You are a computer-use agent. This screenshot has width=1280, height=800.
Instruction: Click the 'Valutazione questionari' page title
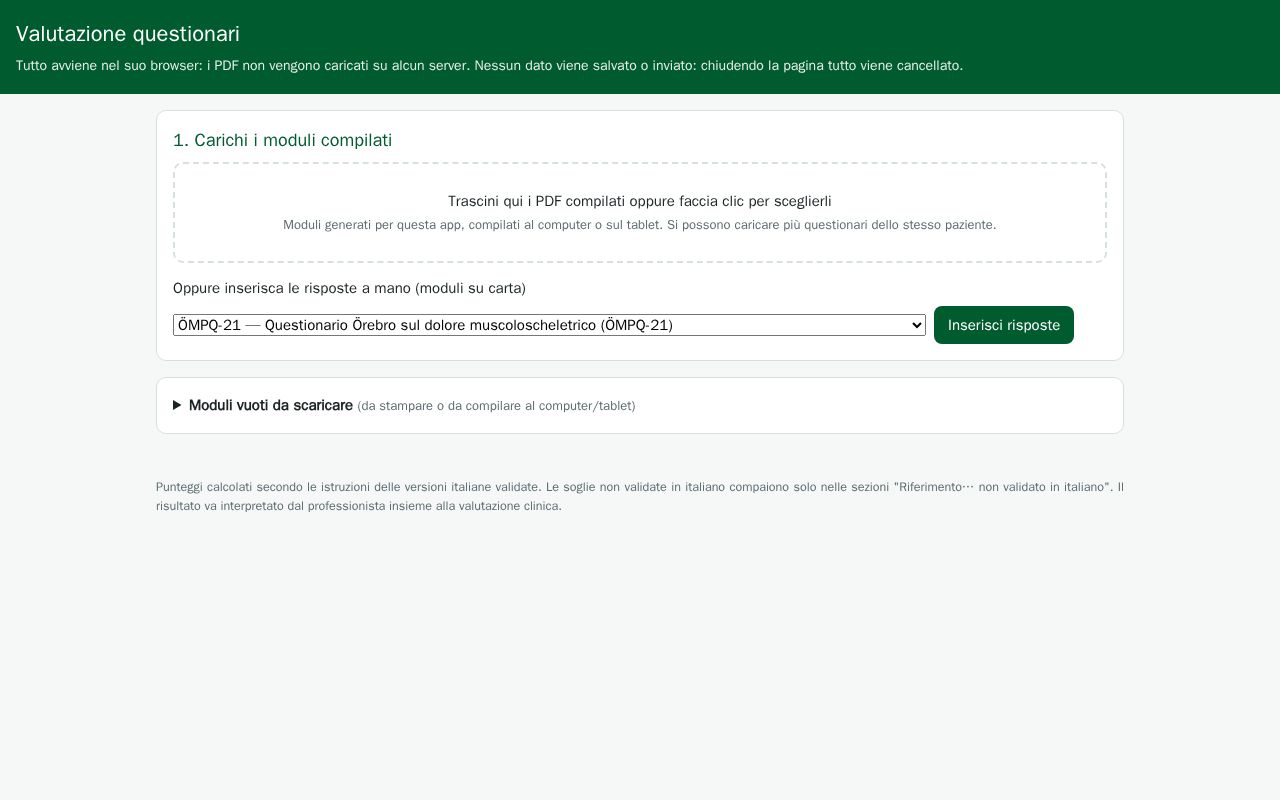128,34
